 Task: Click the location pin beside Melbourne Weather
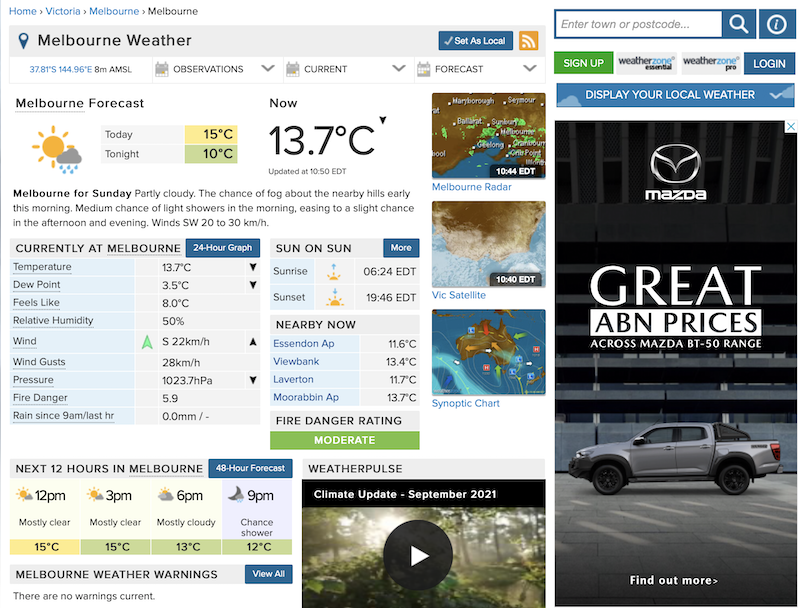[x=24, y=42]
